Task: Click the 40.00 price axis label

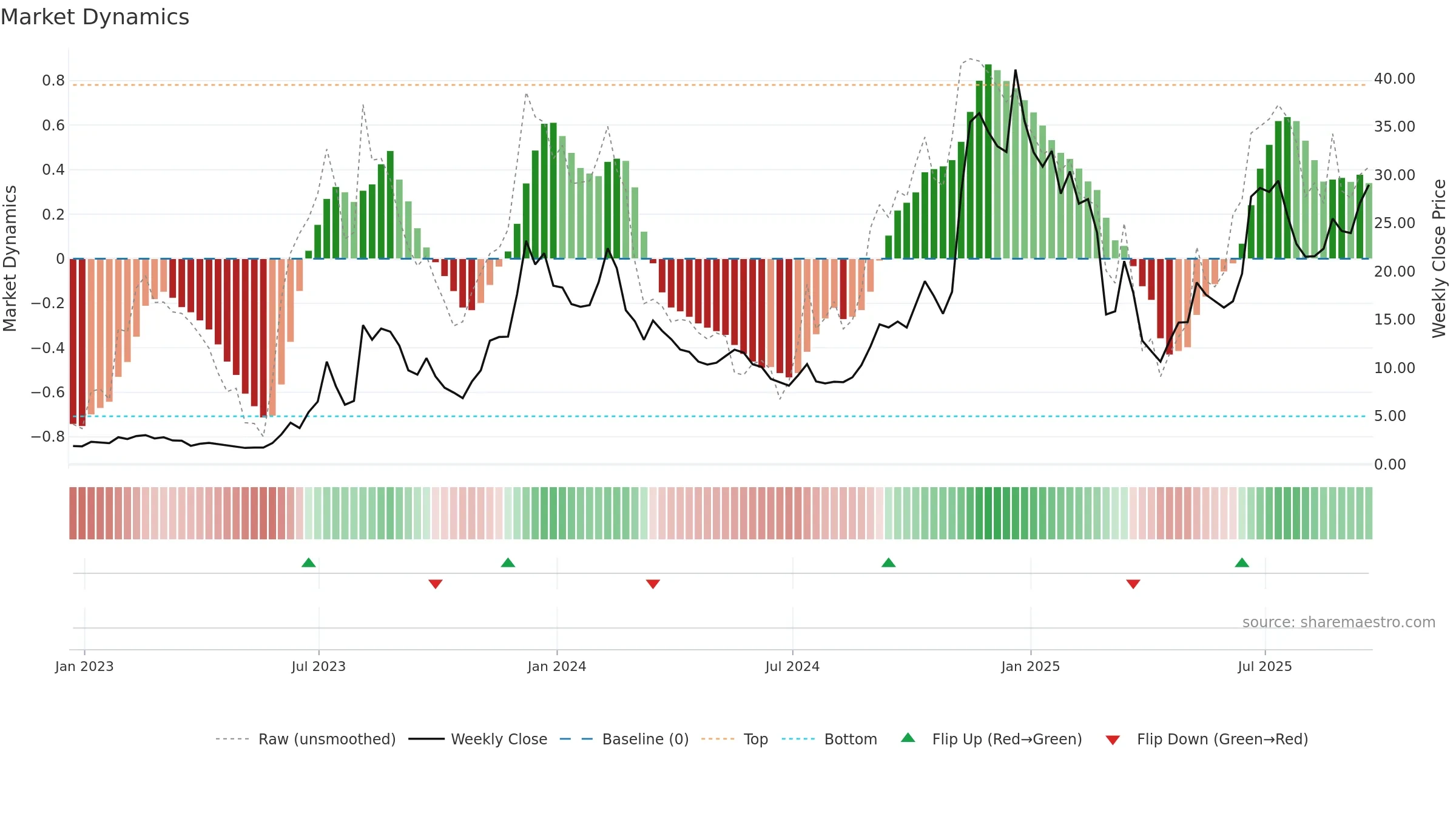Action: pyautogui.click(x=1395, y=79)
